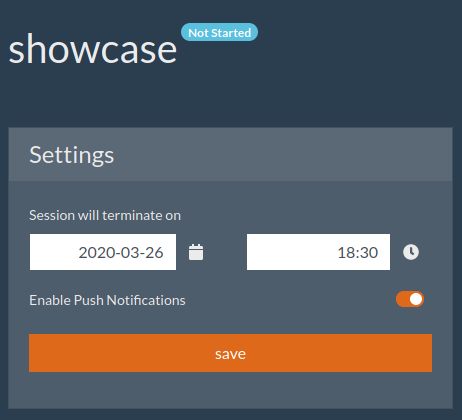Pick a new time via clock icon
462x420 pixels.
pos(411,252)
